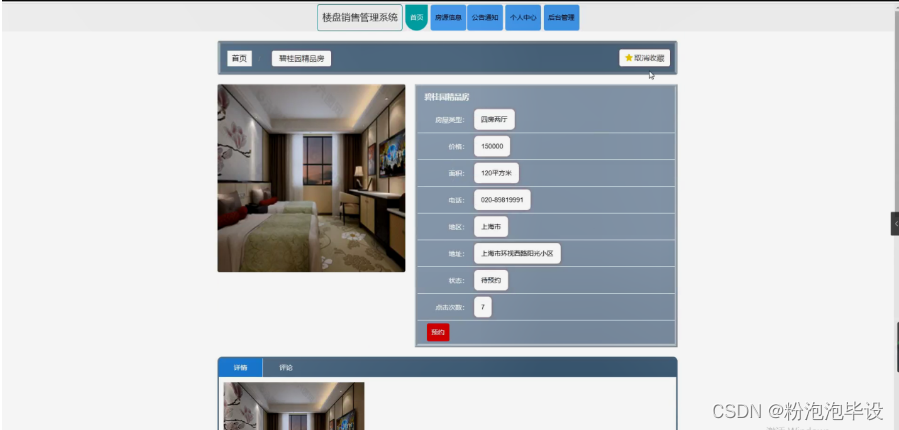899x430 pixels.
Task: Click the region value 上海市
Action: (491, 226)
